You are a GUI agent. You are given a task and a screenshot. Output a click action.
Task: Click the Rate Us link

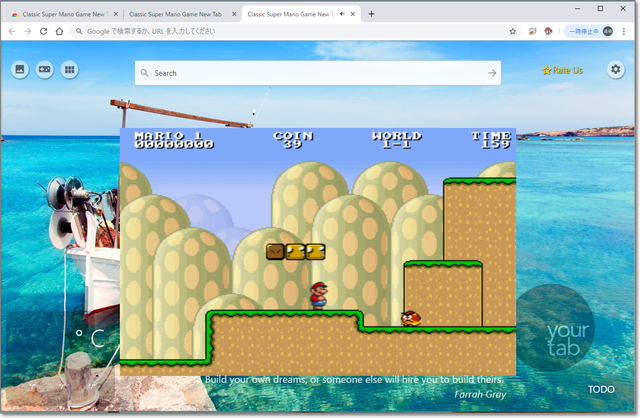click(562, 70)
